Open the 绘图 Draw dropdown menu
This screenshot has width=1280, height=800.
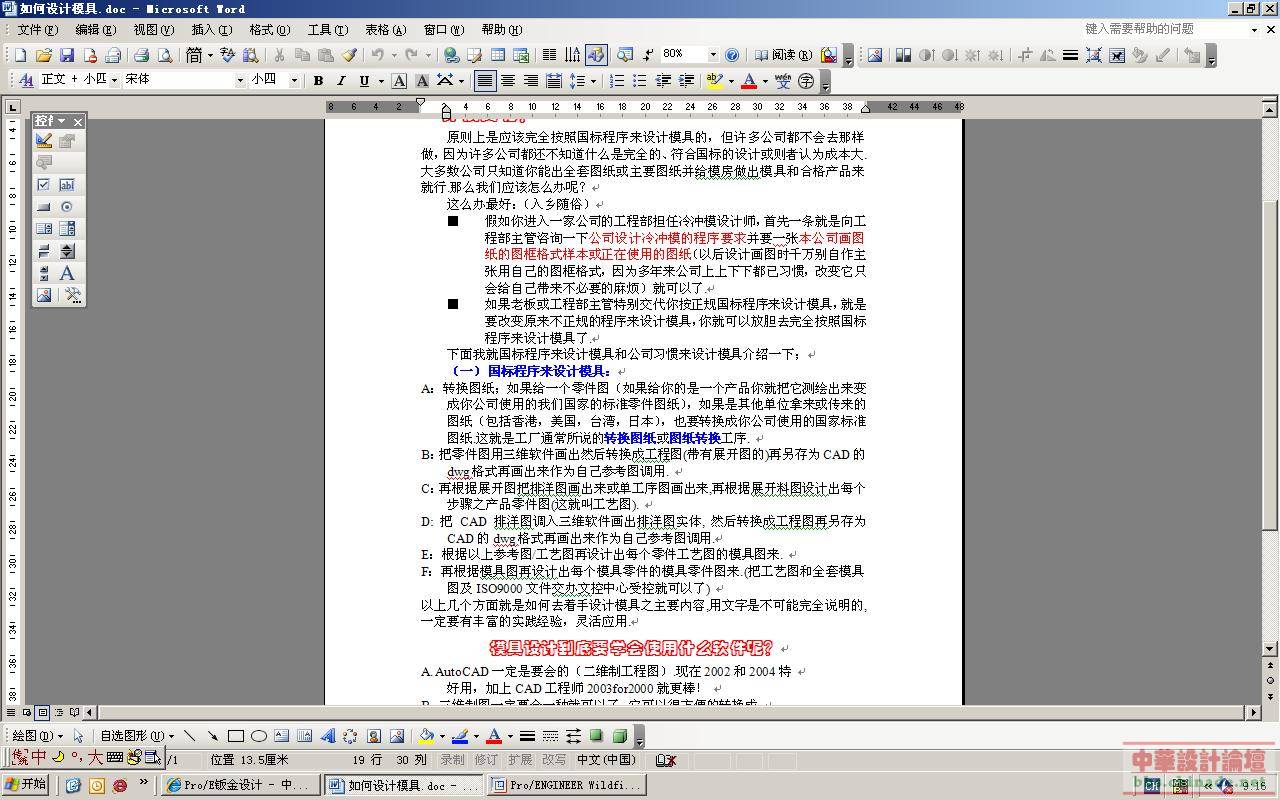click(37, 736)
